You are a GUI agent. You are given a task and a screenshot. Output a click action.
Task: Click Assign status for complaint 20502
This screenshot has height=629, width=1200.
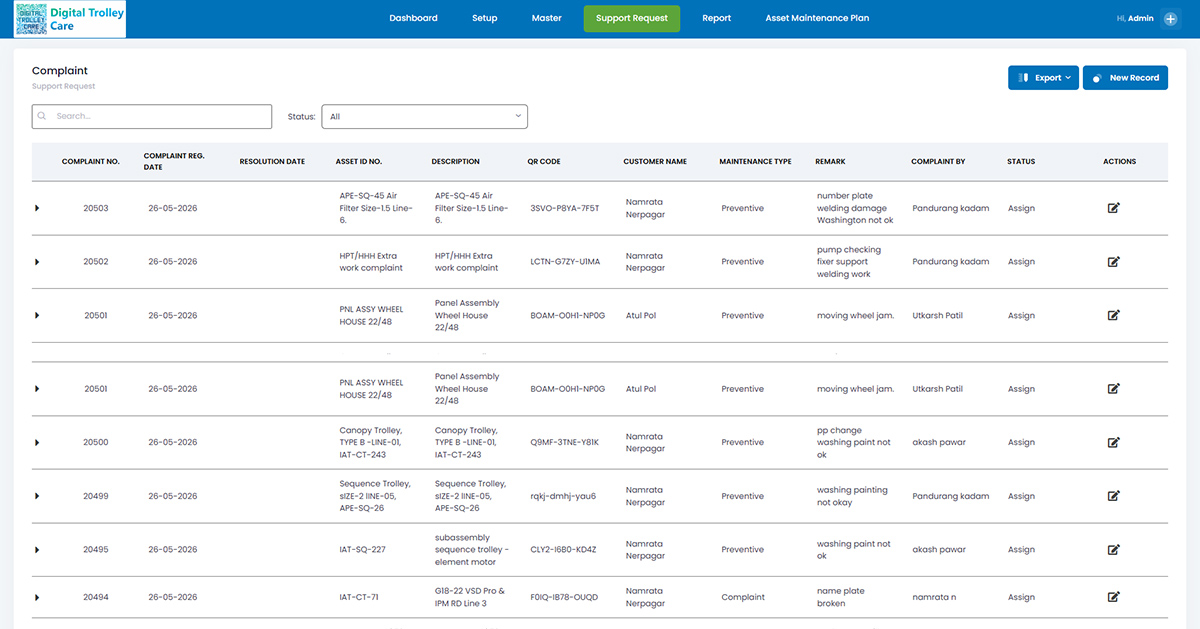coord(1021,261)
